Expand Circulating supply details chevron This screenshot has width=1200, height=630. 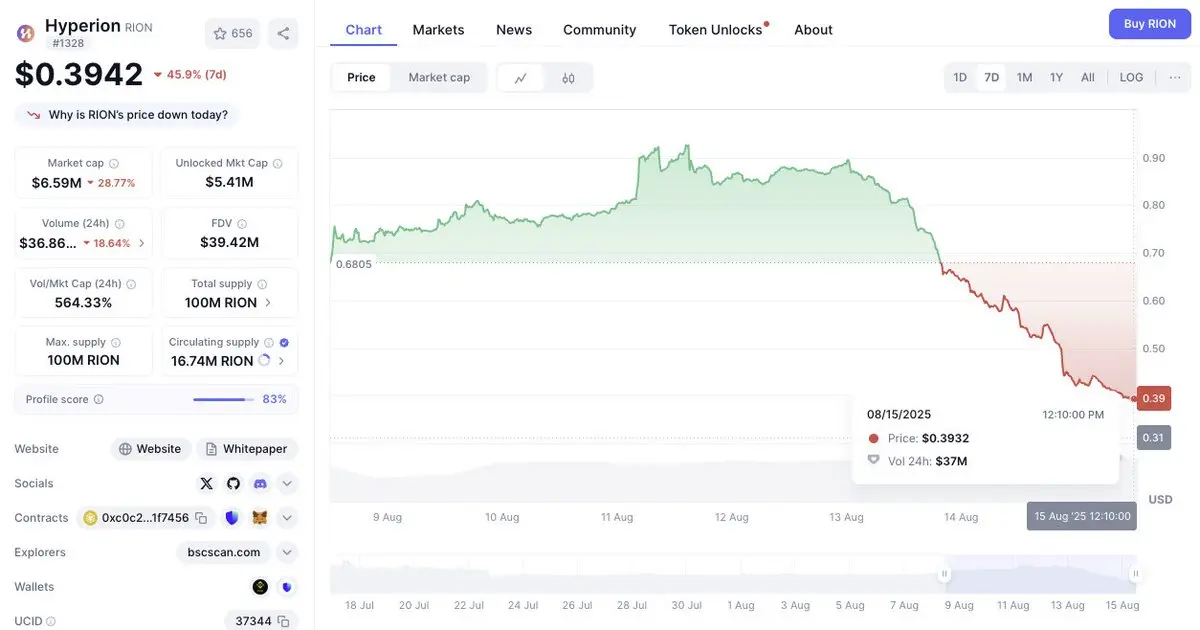[281, 361]
